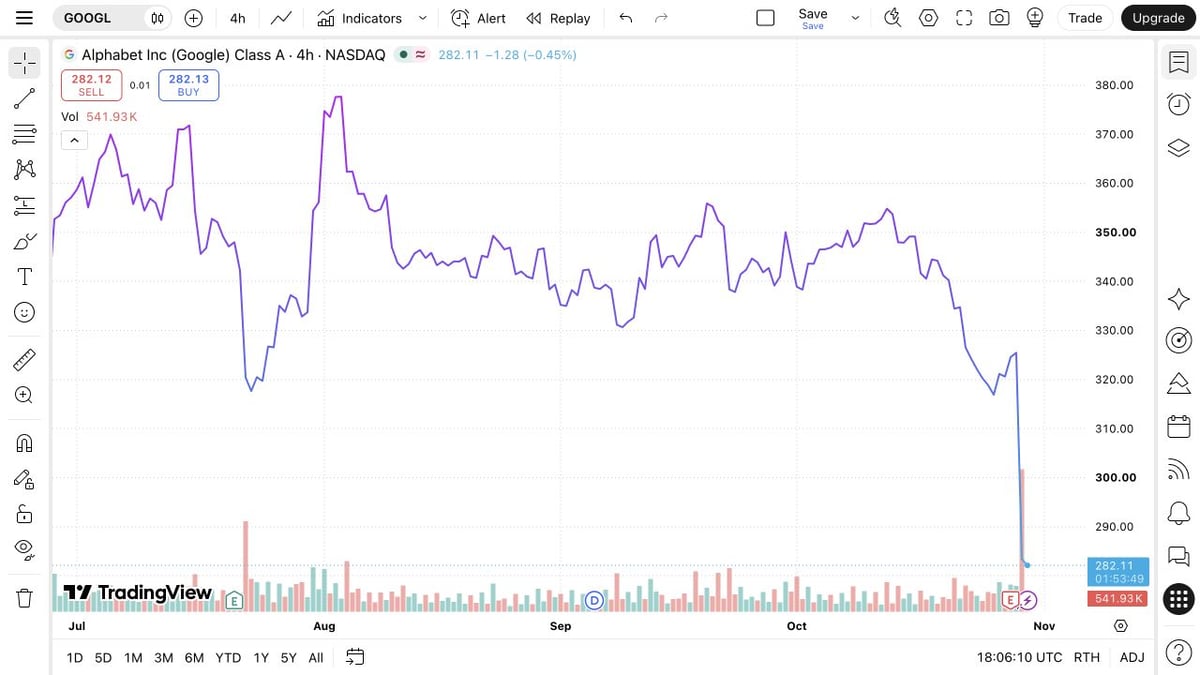Redo the chart action
This screenshot has width=1200, height=675.
point(660,18)
